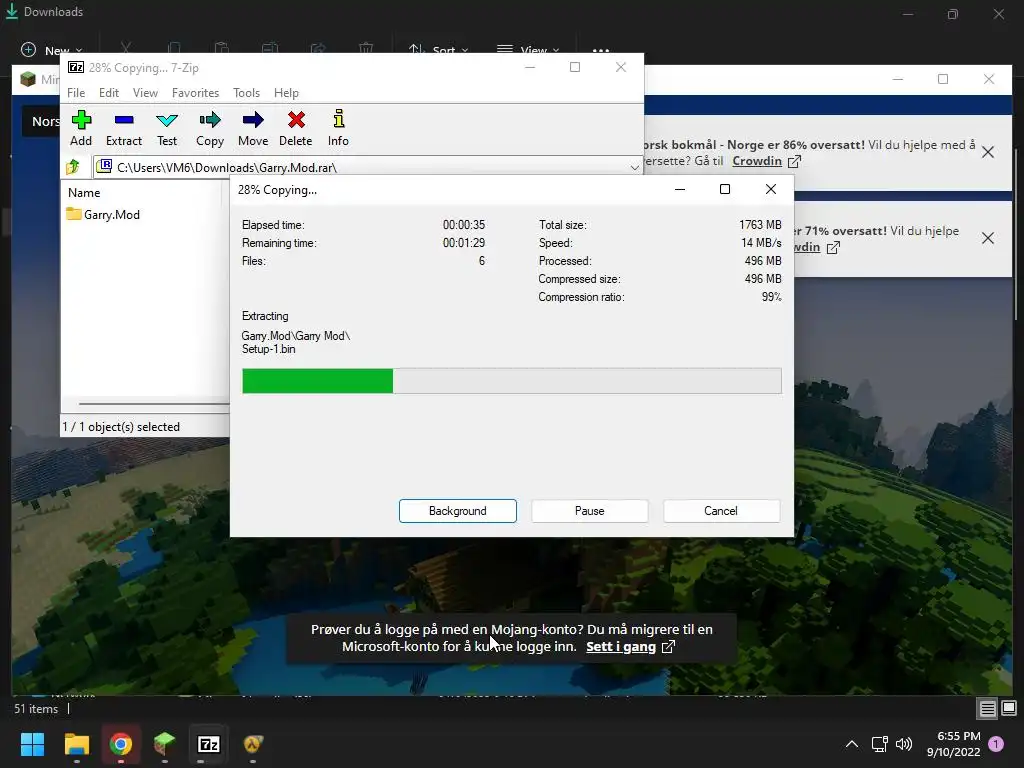This screenshot has width=1024, height=768.
Task: Open volume control in system tray
Action: tap(904, 744)
